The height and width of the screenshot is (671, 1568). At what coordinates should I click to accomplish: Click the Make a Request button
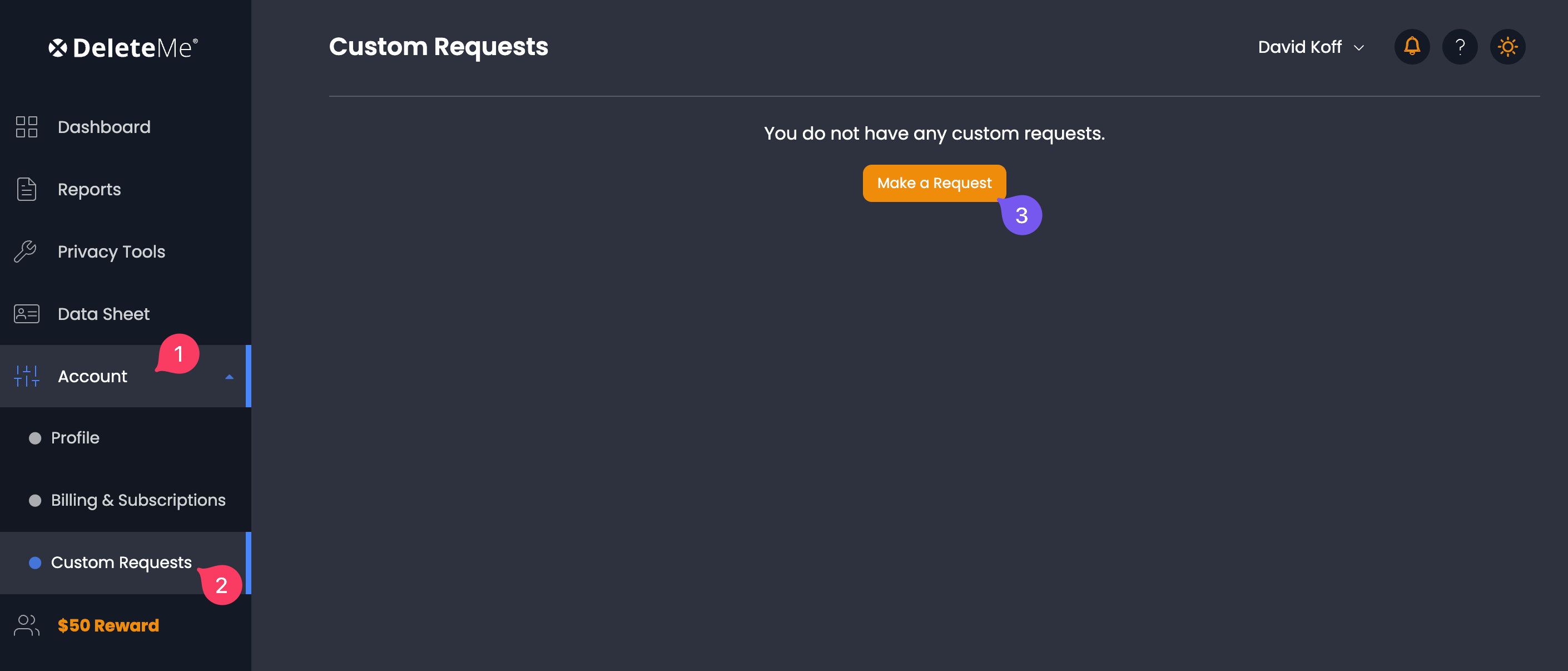pyautogui.click(x=934, y=182)
